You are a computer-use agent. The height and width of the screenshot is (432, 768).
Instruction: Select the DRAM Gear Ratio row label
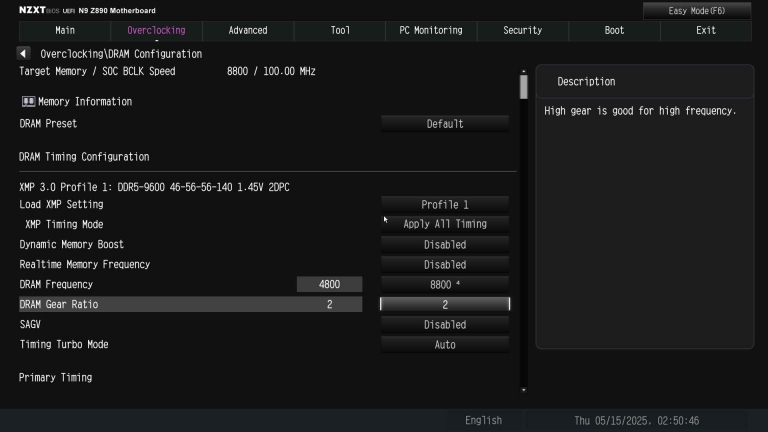point(59,304)
